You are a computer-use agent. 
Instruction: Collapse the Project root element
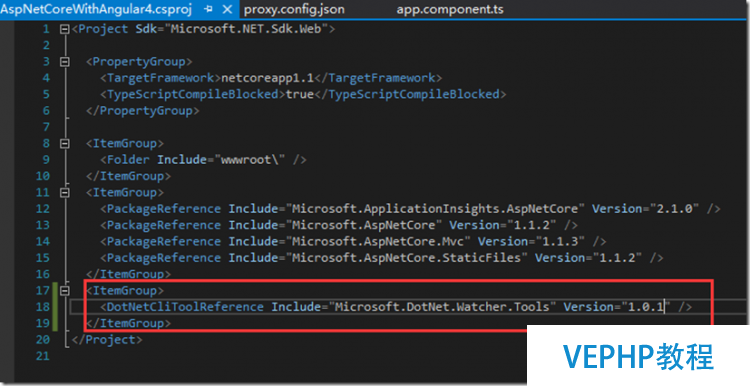point(64,29)
